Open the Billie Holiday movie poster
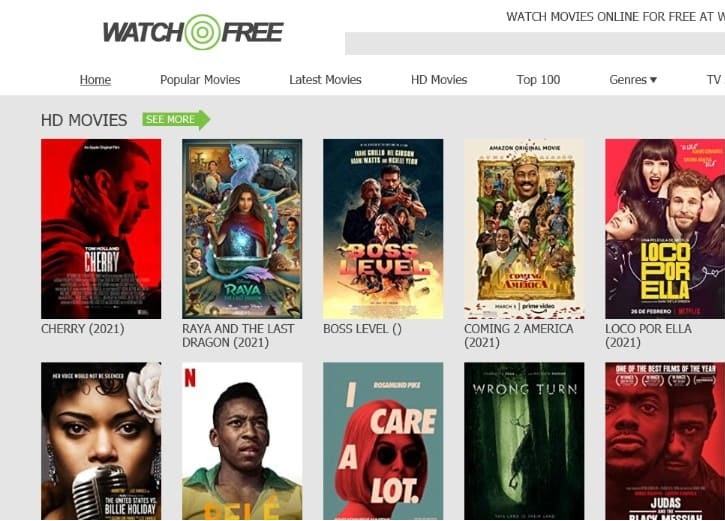The height and width of the screenshot is (521, 725). click(x=101, y=441)
